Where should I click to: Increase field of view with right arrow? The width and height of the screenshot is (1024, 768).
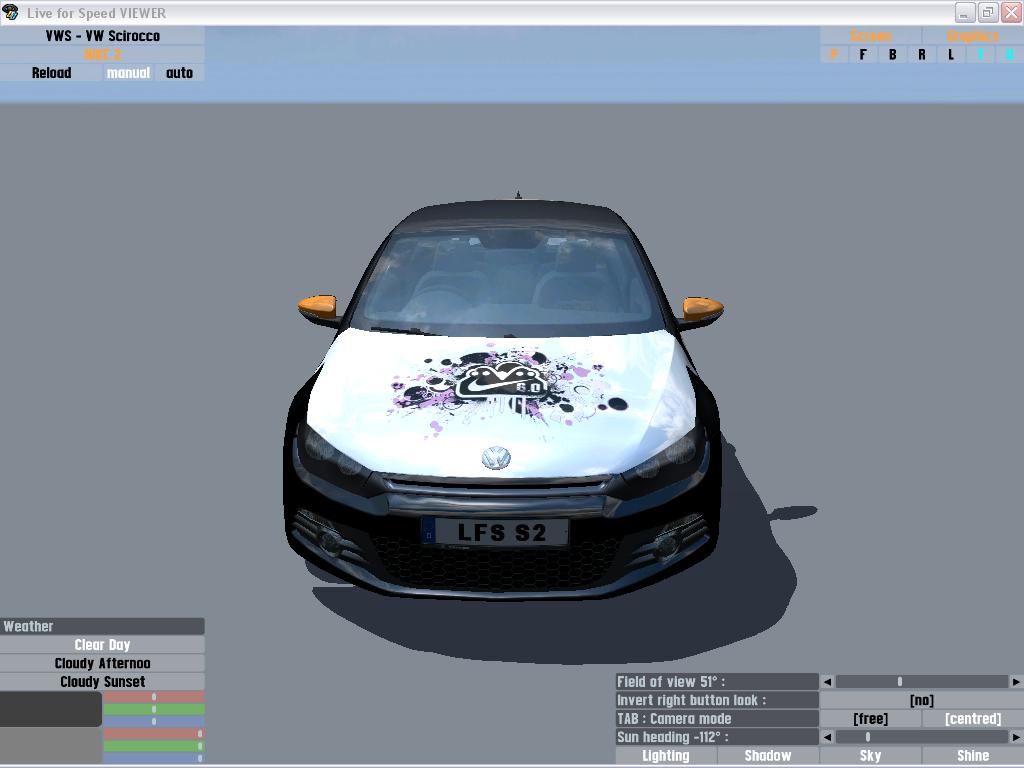click(x=1016, y=682)
